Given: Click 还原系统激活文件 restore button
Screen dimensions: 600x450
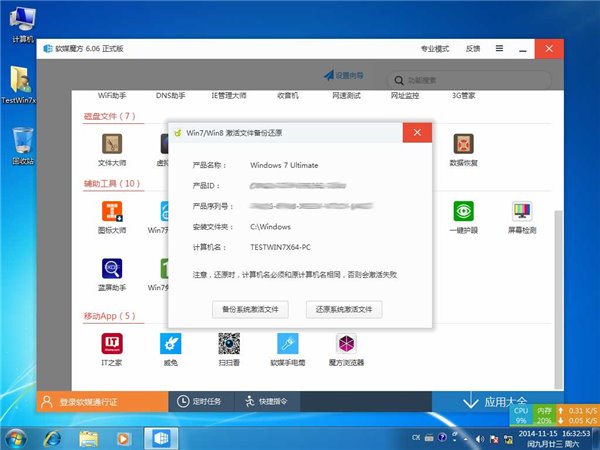Looking at the screenshot, I should click(x=344, y=309).
